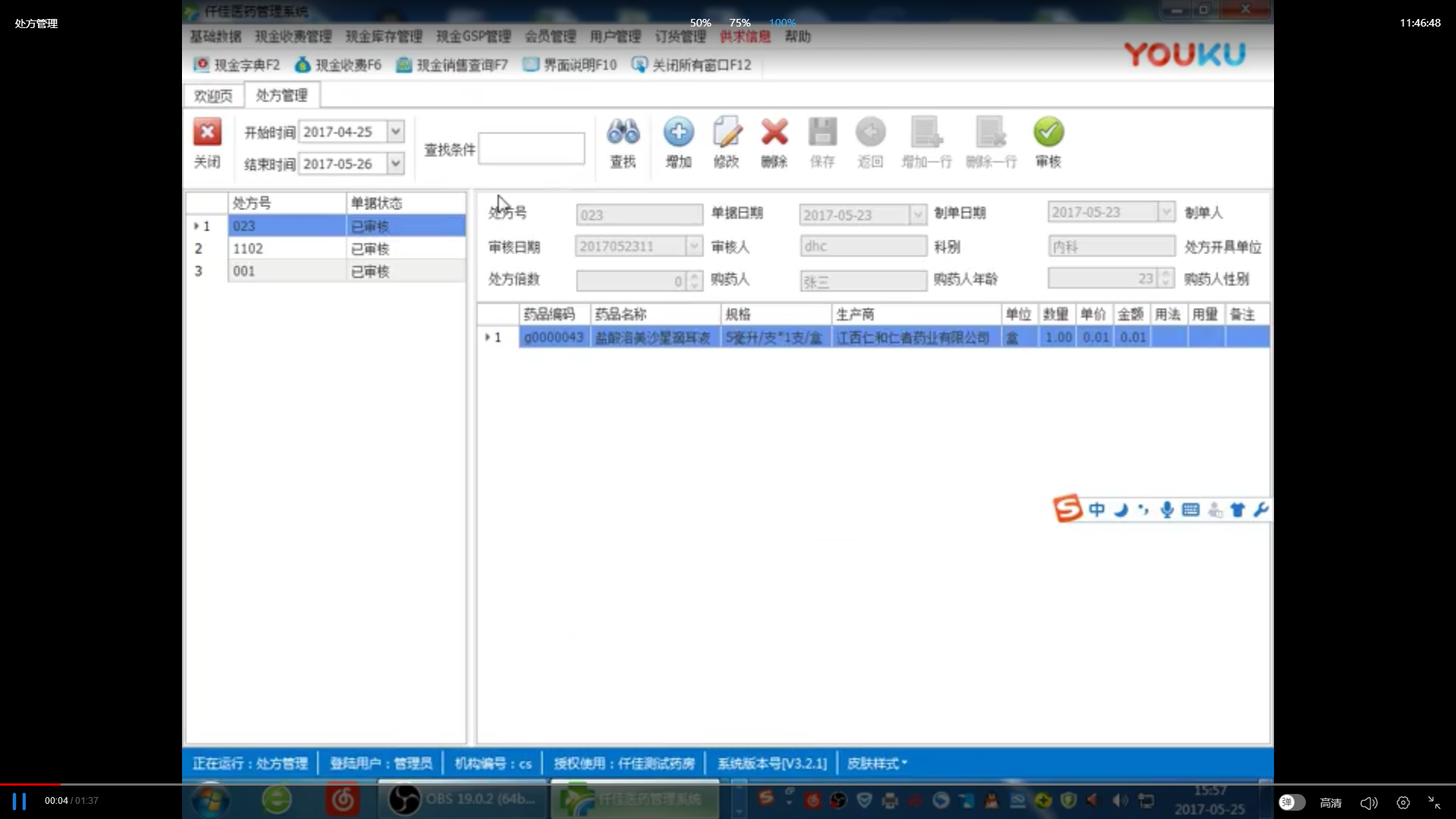Open the Sogou soft keyboard icon
1456x819 pixels.
click(1191, 510)
